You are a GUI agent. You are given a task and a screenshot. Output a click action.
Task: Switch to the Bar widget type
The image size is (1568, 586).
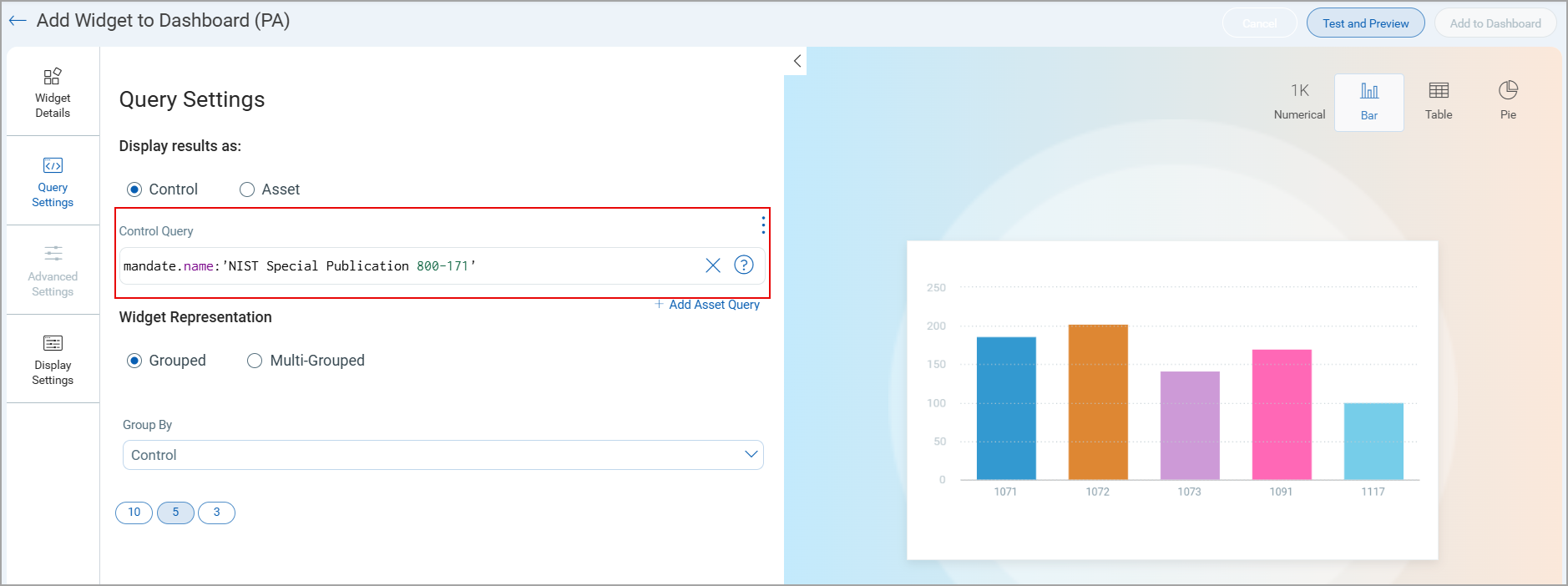point(1369,102)
